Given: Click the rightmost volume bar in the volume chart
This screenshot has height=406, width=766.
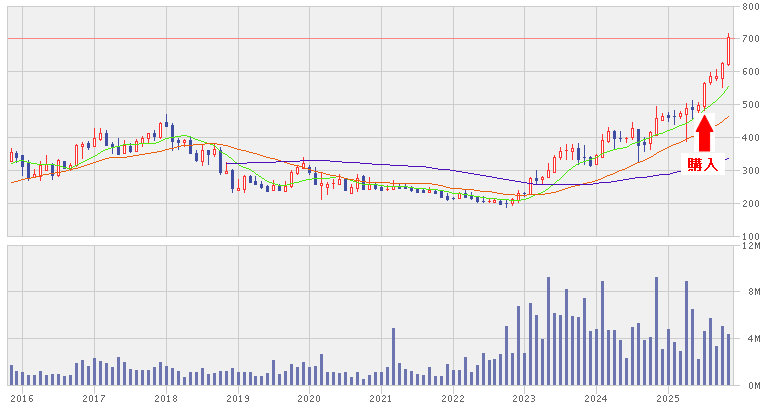Looking at the screenshot, I should pyautogui.click(x=729, y=359).
